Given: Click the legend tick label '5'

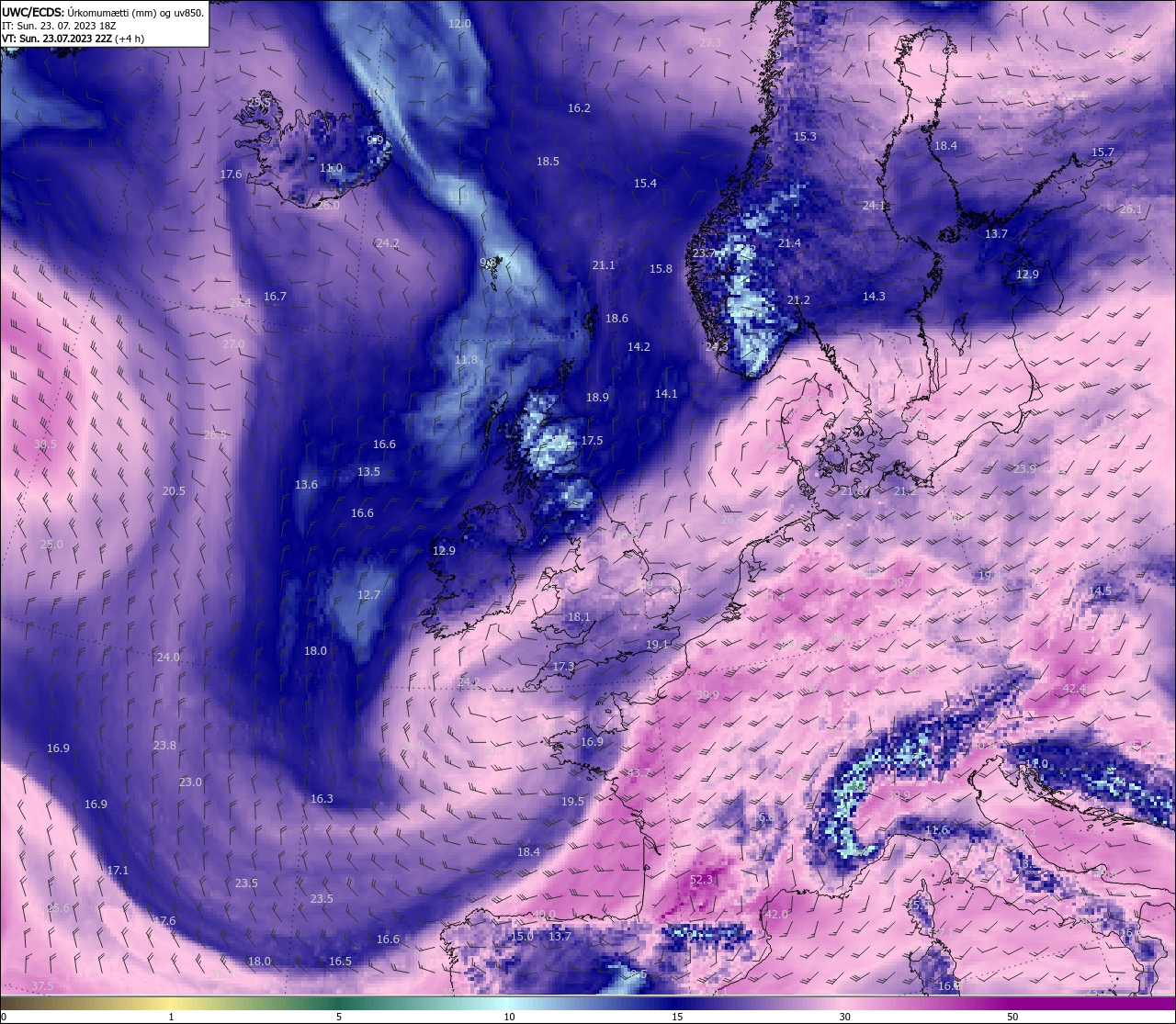Looking at the screenshot, I should tap(339, 1017).
